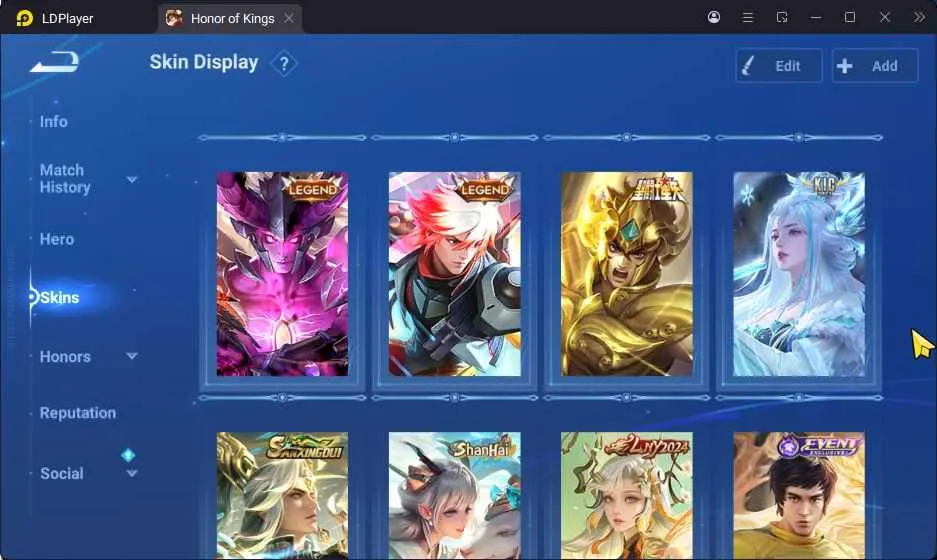Select the purple demon Legend skin card

click(282, 274)
